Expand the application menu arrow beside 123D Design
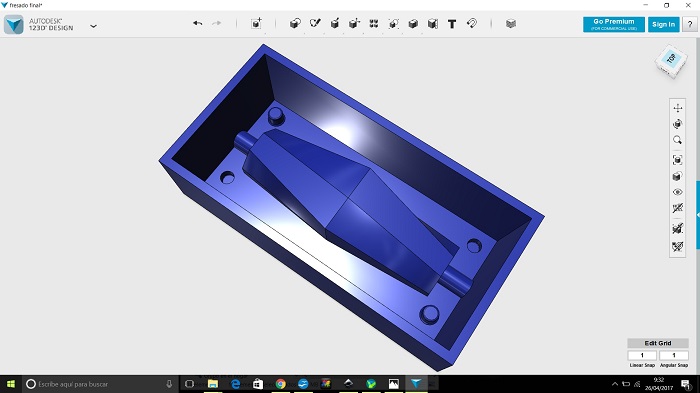The image size is (700, 393). click(93, 26)
